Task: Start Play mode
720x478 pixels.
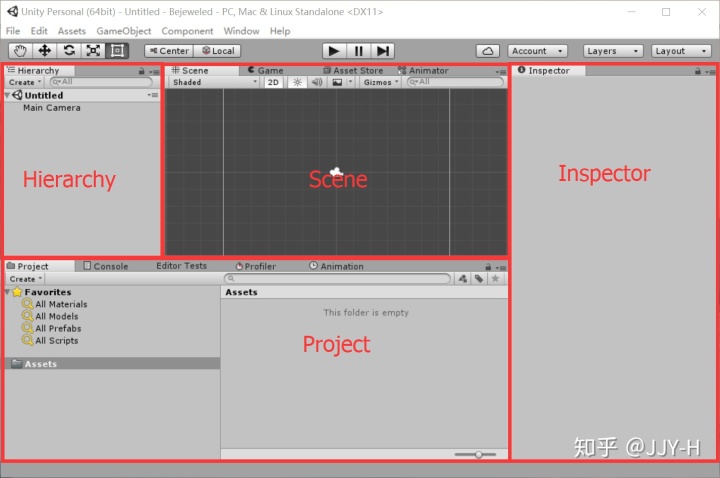Action: click(x=334, y=51)
